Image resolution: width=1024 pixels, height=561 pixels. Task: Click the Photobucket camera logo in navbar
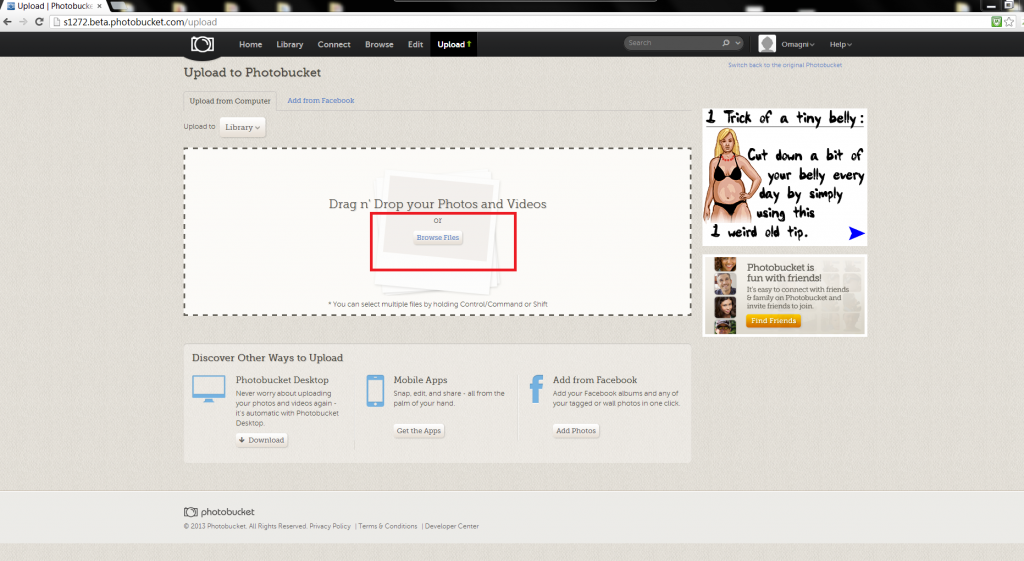202,44
